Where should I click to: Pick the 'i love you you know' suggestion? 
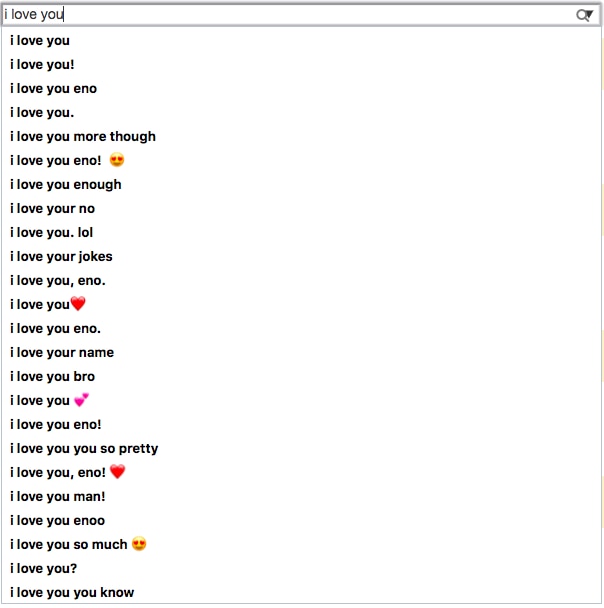(x=302, y=592)
